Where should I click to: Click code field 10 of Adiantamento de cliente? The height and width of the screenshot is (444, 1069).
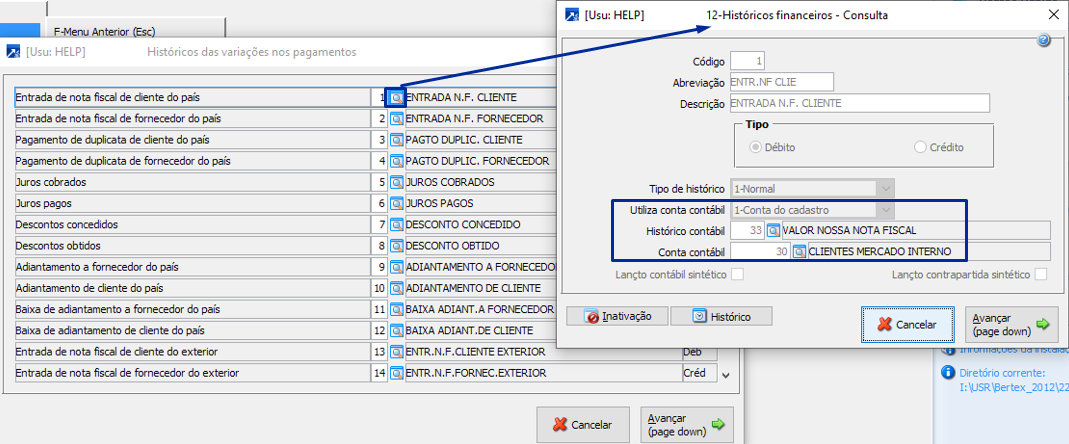pos(380,288)
